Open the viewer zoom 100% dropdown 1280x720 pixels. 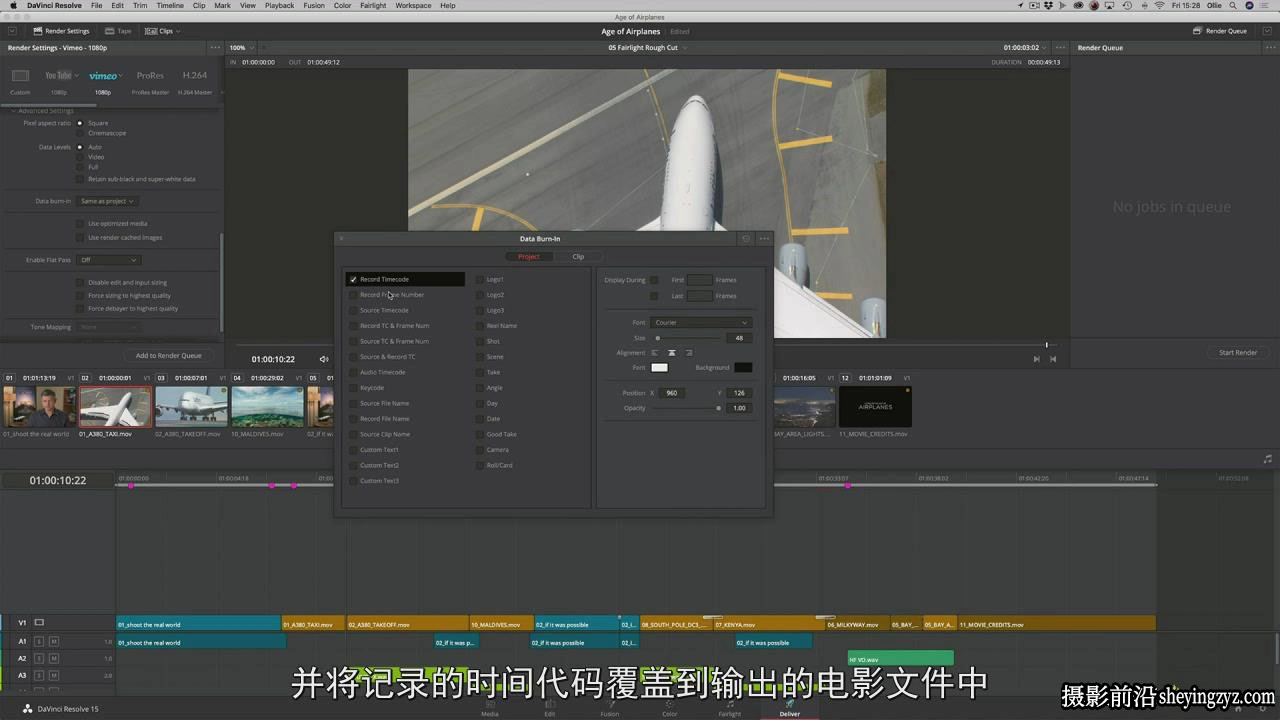pyautogui.click(x=241, y=48)
